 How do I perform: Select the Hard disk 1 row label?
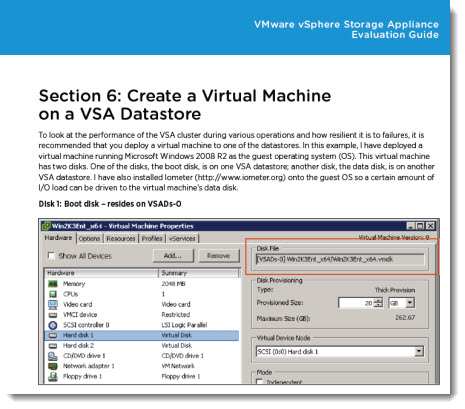tap(78, 335)
